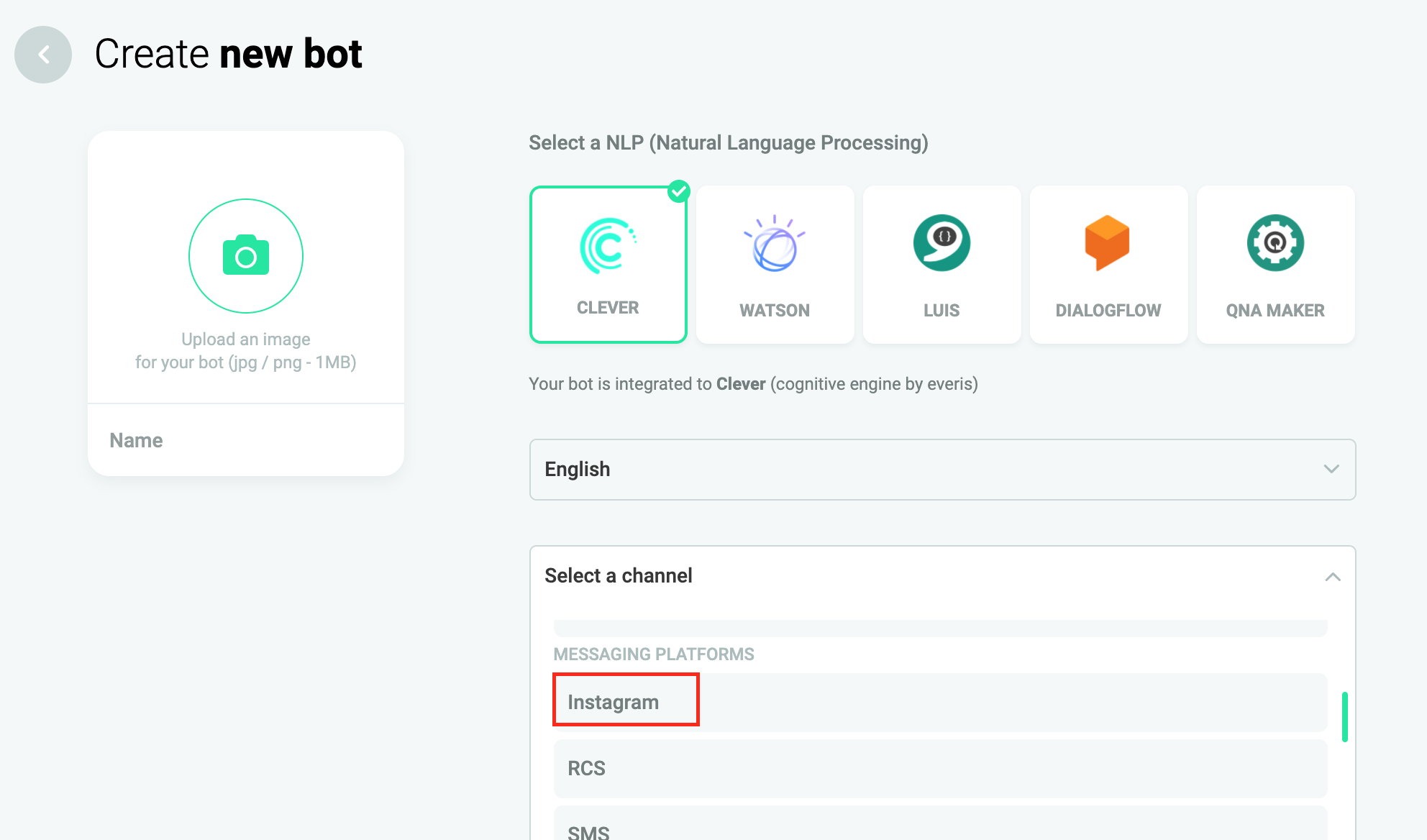
Task: Click the Dialogflow orange cube icon
Action: pos(1108,243)
